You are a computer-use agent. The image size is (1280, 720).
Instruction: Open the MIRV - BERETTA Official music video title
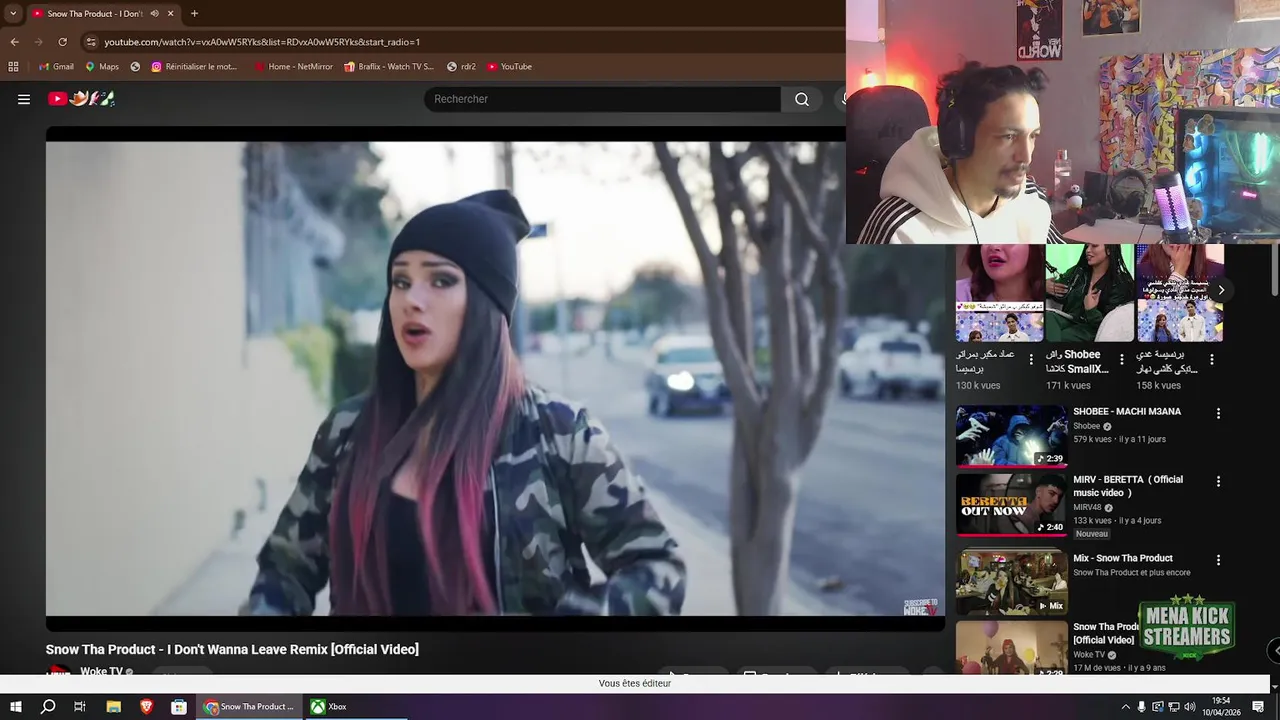pyautogui.click(x=1128, y=486)
